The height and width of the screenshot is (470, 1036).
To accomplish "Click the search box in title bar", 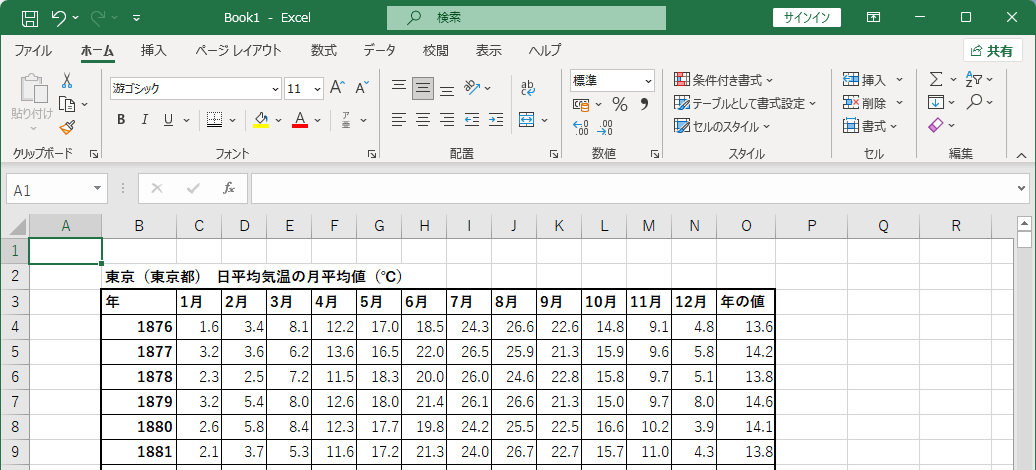I will click(x=526, y=18).
